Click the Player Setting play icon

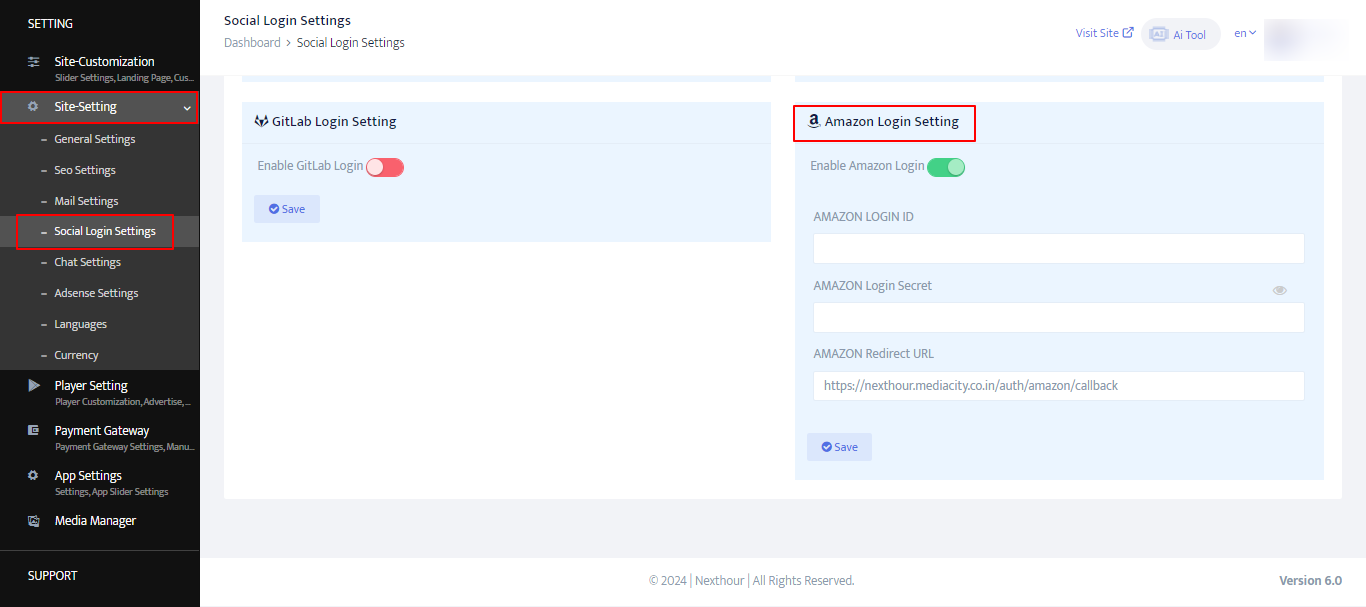34,385
